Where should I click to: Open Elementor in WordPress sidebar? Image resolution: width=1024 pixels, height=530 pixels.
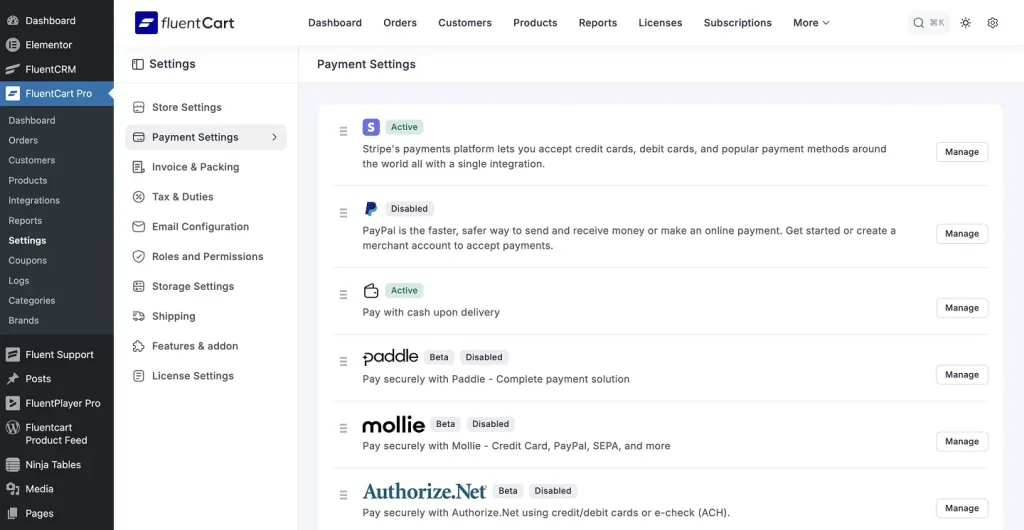coord(57,45)
